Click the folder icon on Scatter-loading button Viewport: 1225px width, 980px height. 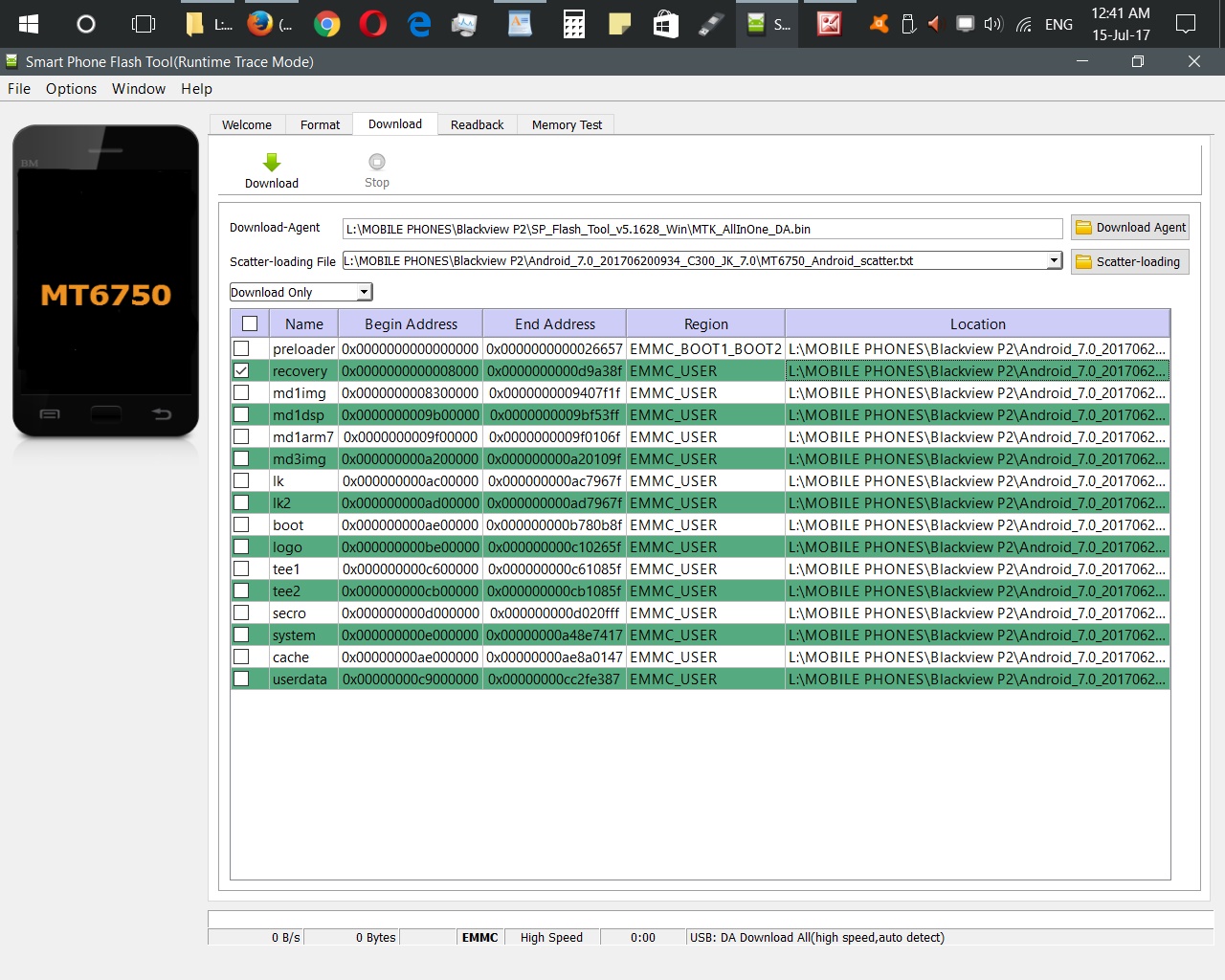[1083, 262]
